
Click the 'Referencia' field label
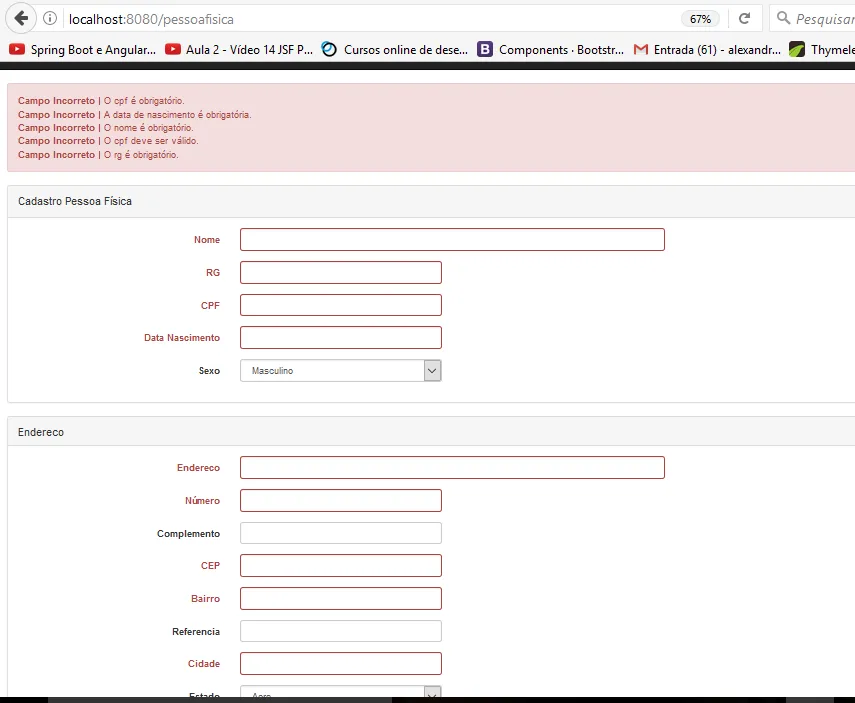pyautogui.click(x=196, y=632)
